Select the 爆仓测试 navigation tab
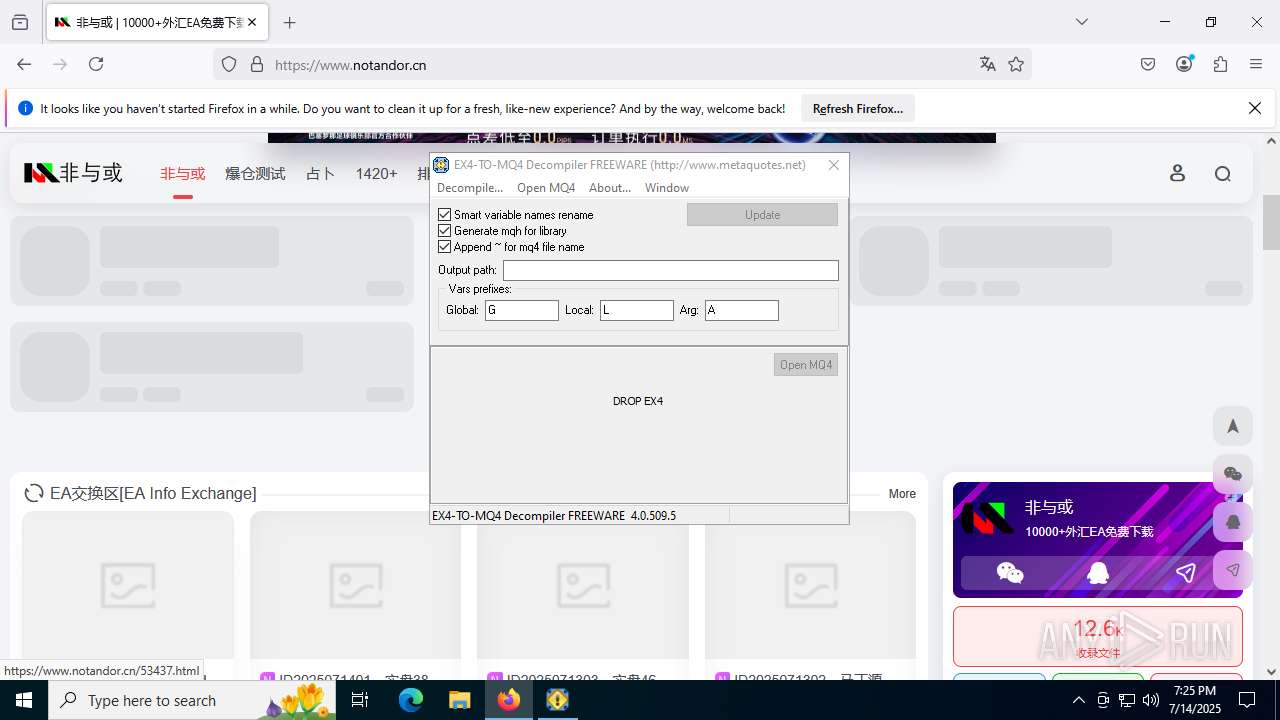 (x=255, y=174)
